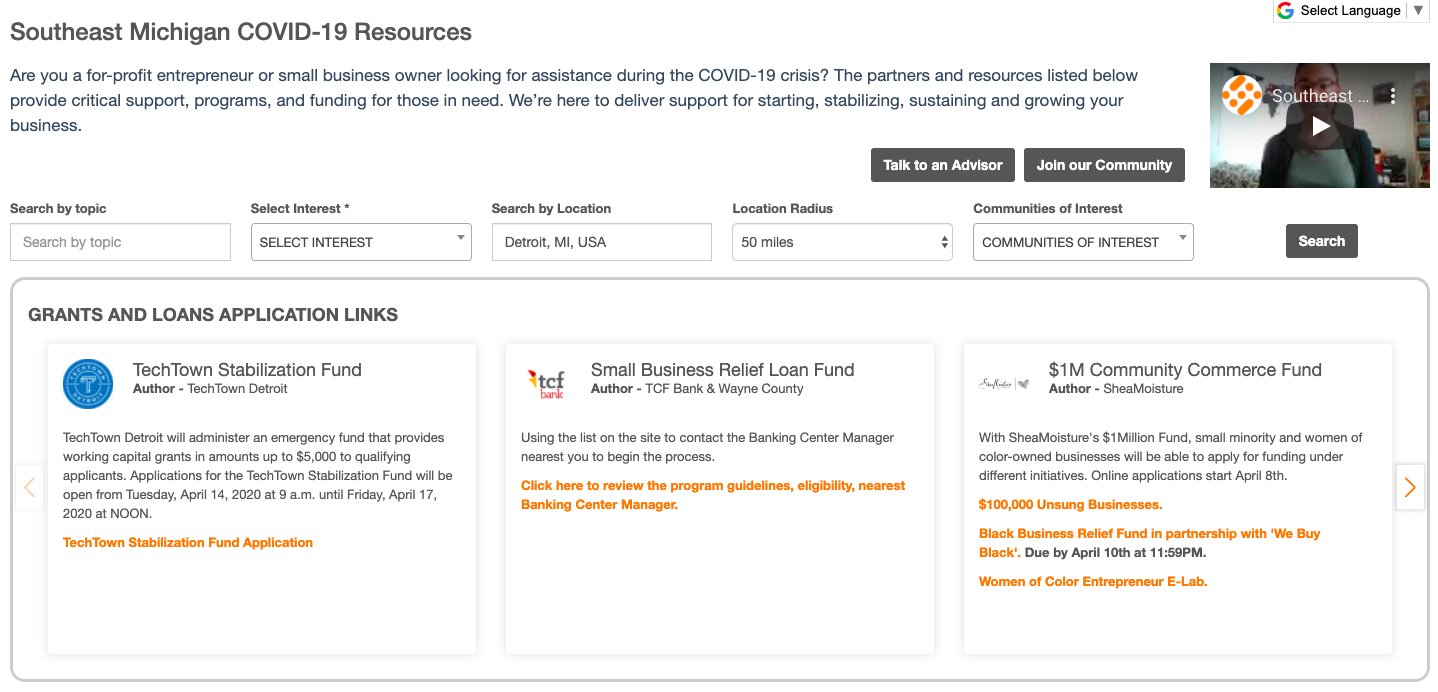Image resolution: width=1438 pixels, height=692 pixels.
Task: Click the Search by topic field
Action: (120, 242)
